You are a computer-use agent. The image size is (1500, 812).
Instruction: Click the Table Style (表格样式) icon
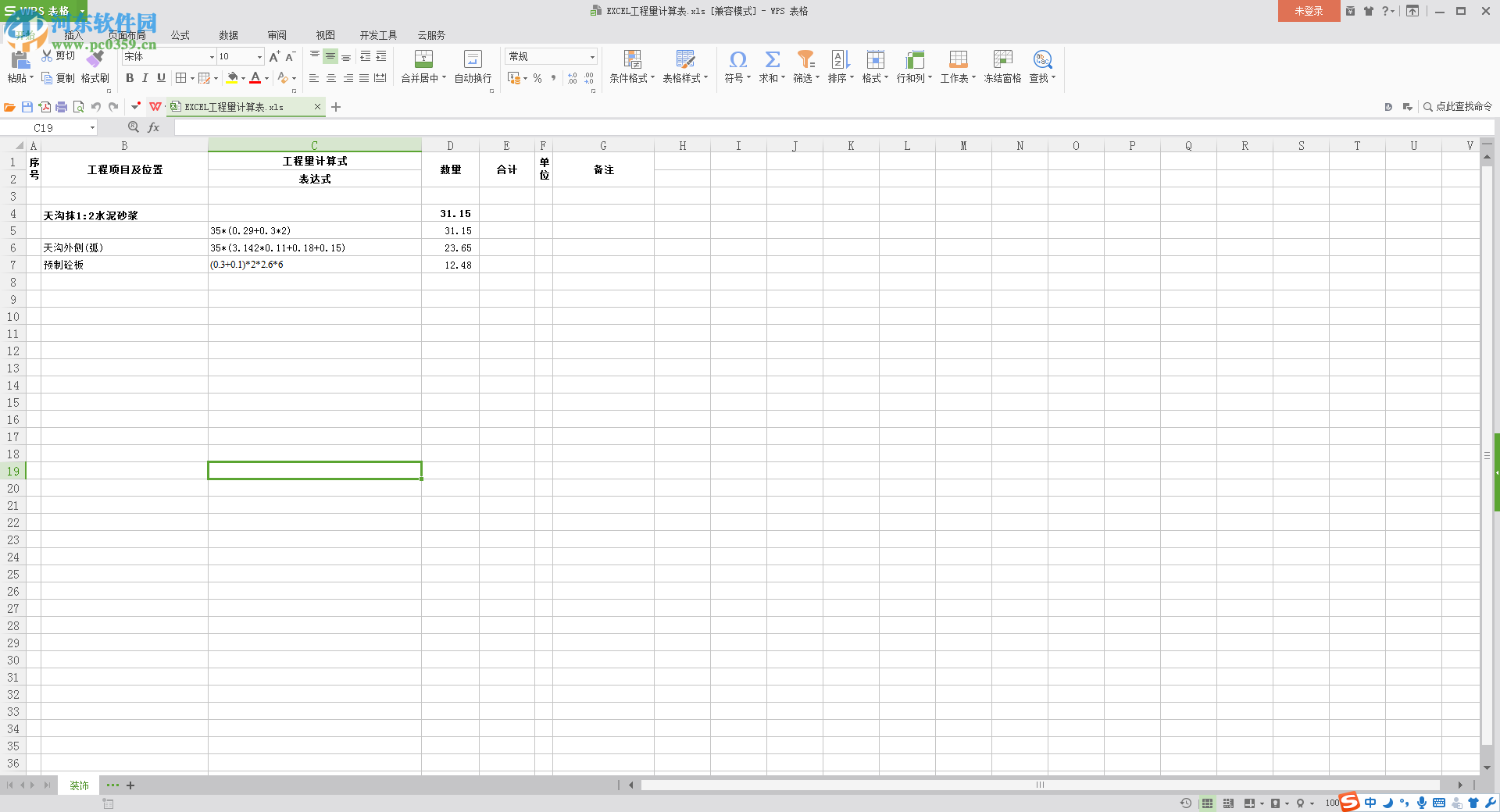(x=685, y=59)
